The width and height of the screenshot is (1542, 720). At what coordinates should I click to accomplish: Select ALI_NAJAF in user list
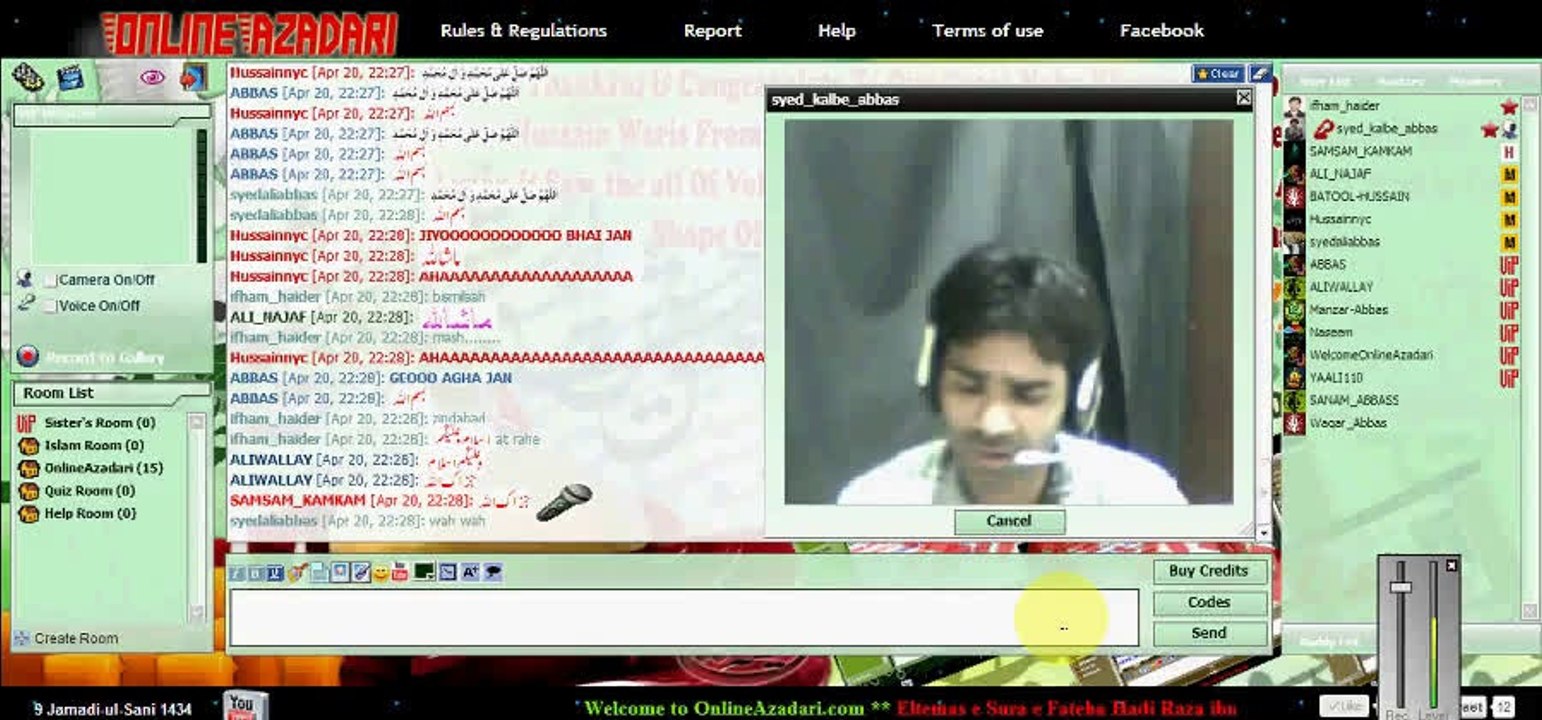[1341, 174]
